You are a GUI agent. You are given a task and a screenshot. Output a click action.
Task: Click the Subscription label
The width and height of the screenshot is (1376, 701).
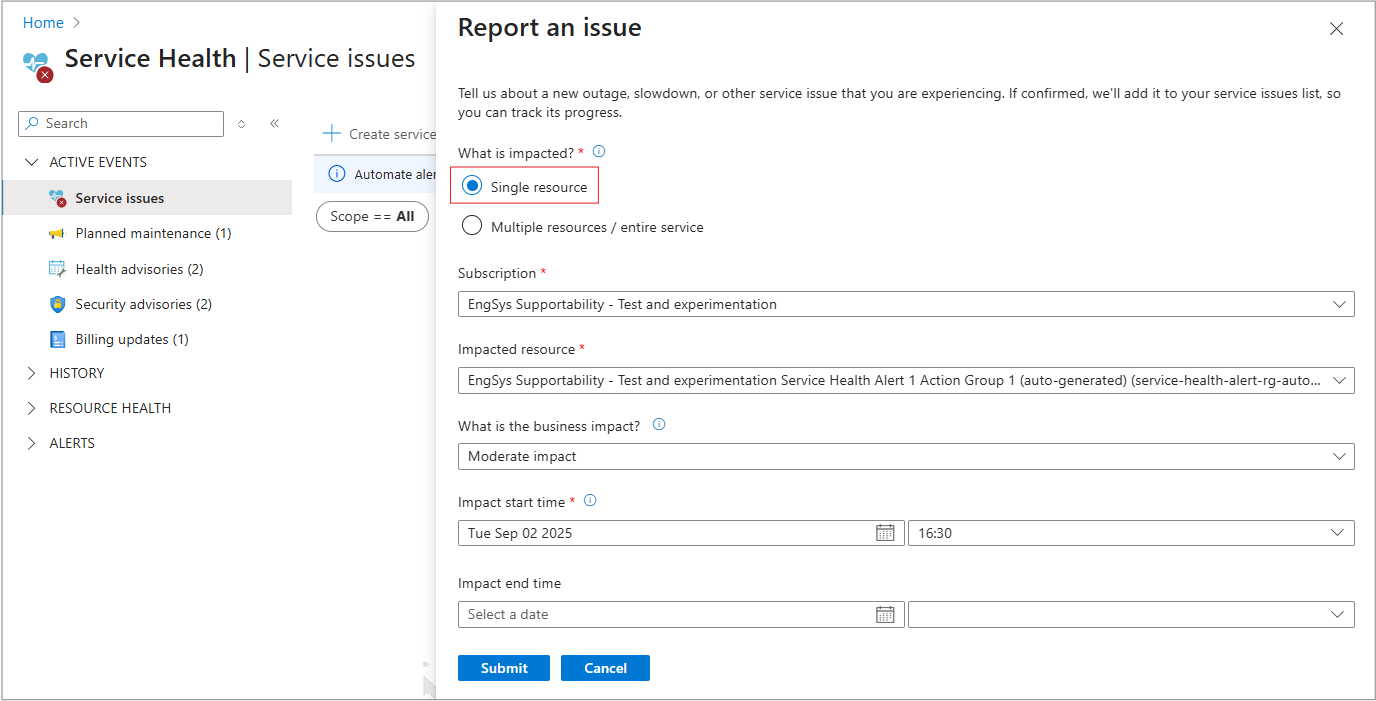[497, 273]
